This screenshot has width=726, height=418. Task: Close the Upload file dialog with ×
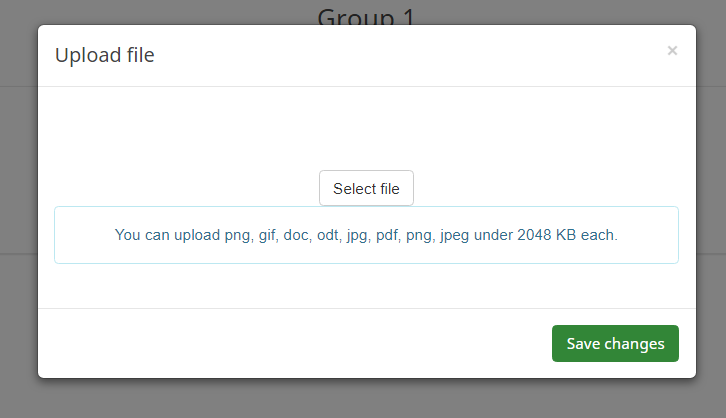click(672, 51)
